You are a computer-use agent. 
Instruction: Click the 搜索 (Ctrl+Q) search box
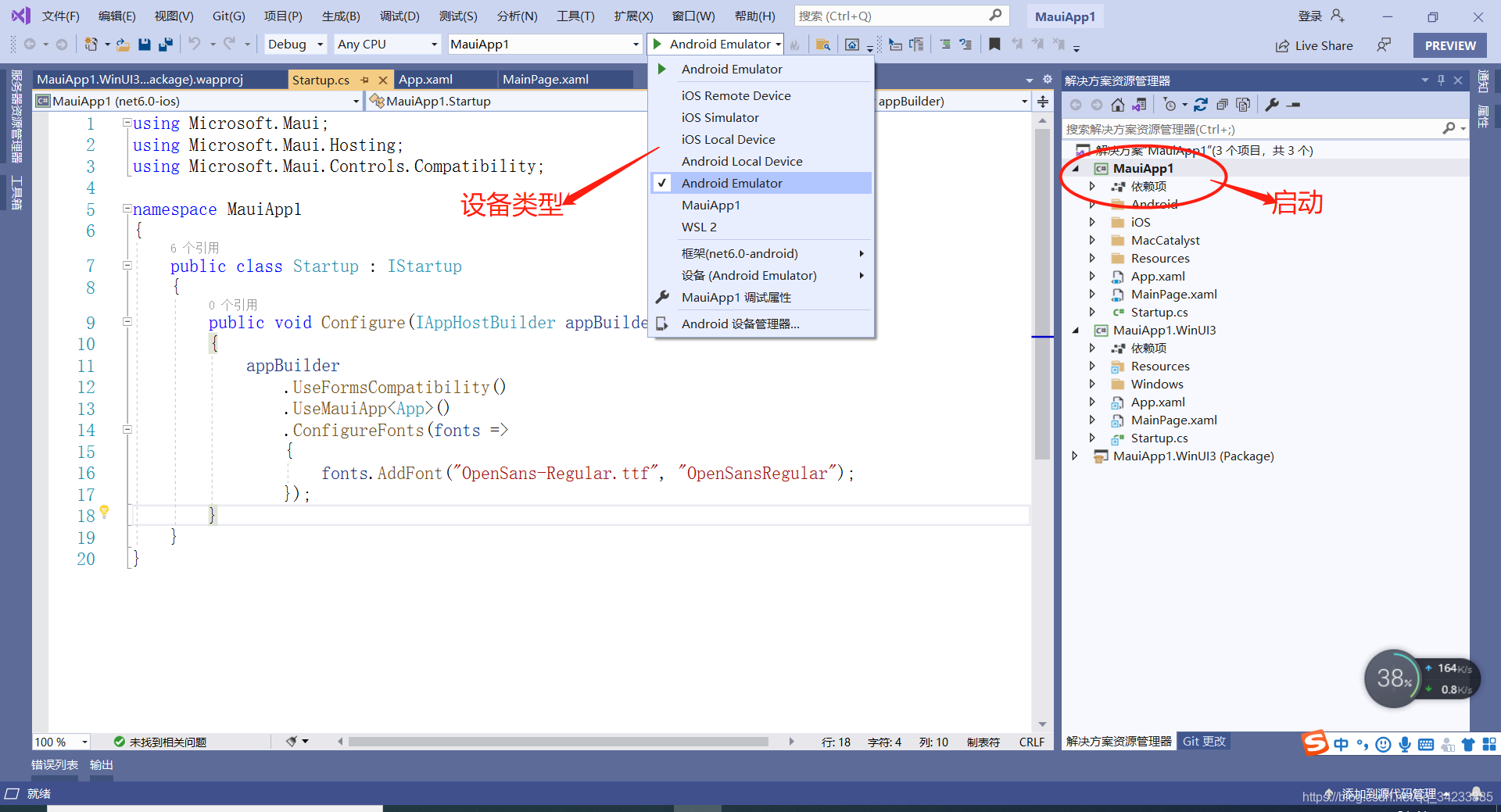(x=901, y=16)
